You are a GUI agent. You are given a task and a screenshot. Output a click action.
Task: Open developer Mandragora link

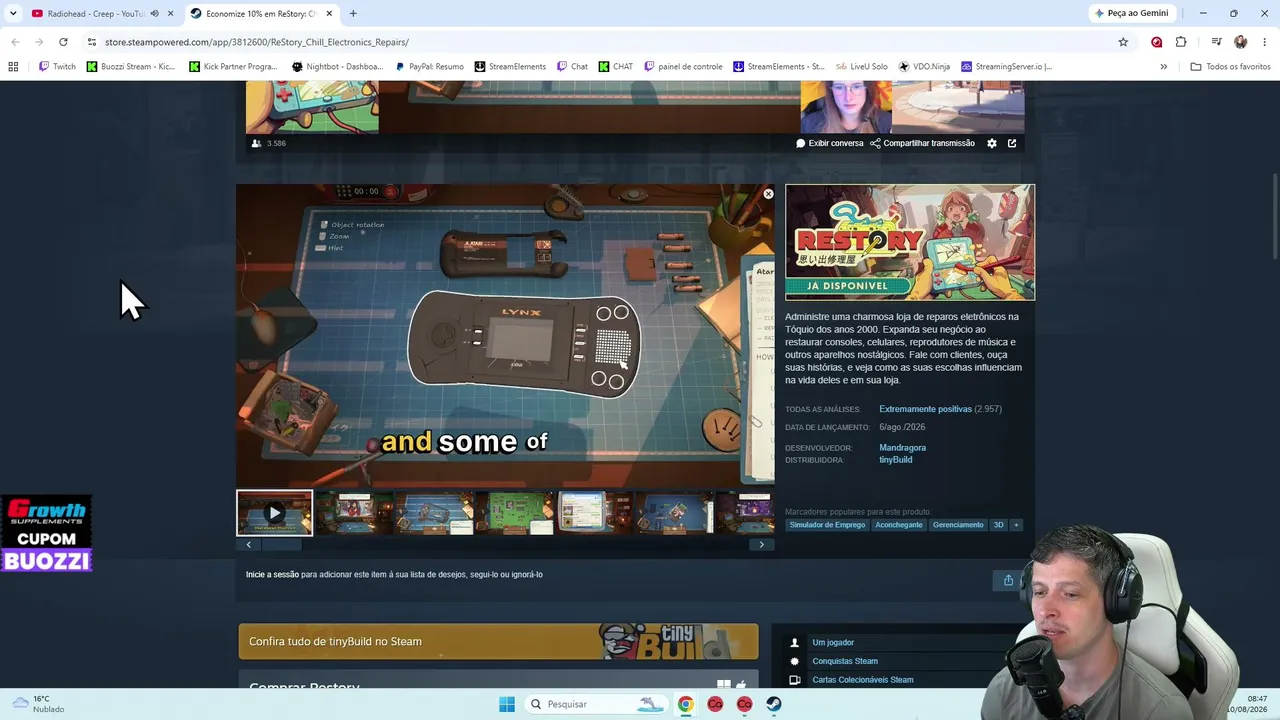[x=902, y=448]
